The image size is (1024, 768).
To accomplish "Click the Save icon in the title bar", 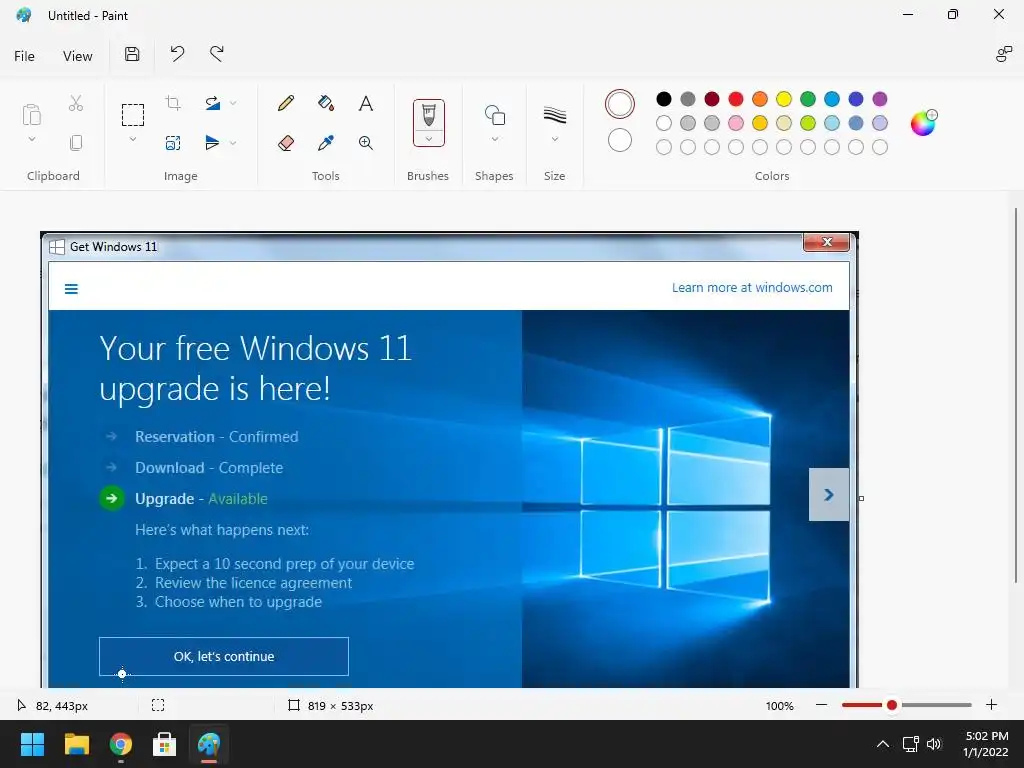I will coord(132,54).
